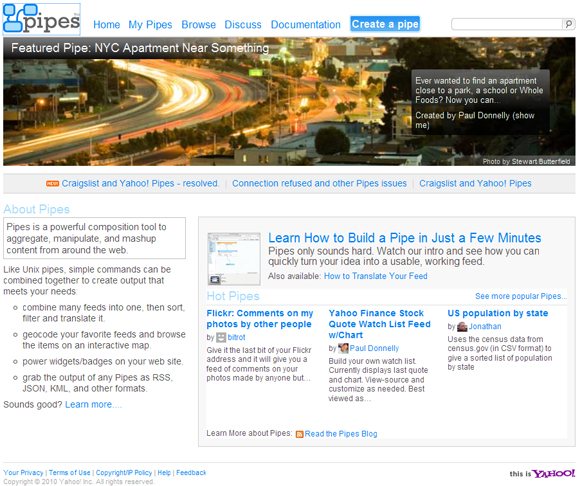The height and width of the screenshot is (486, 580).
Task: See more popular Pipes
Action: tap(521, 296)
